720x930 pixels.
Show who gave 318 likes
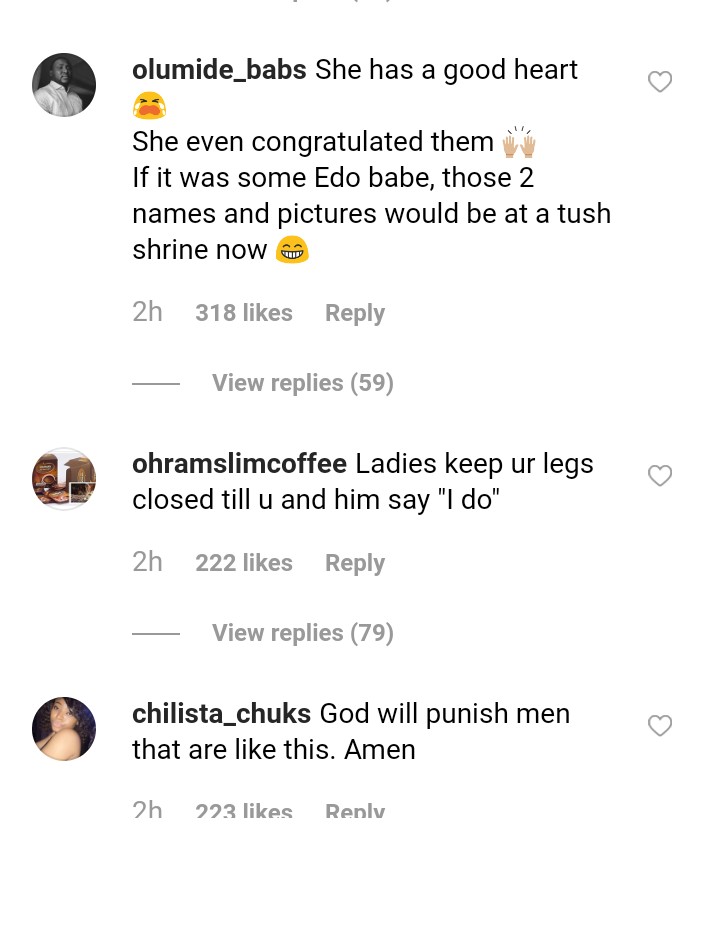click(x=244, y=313)
